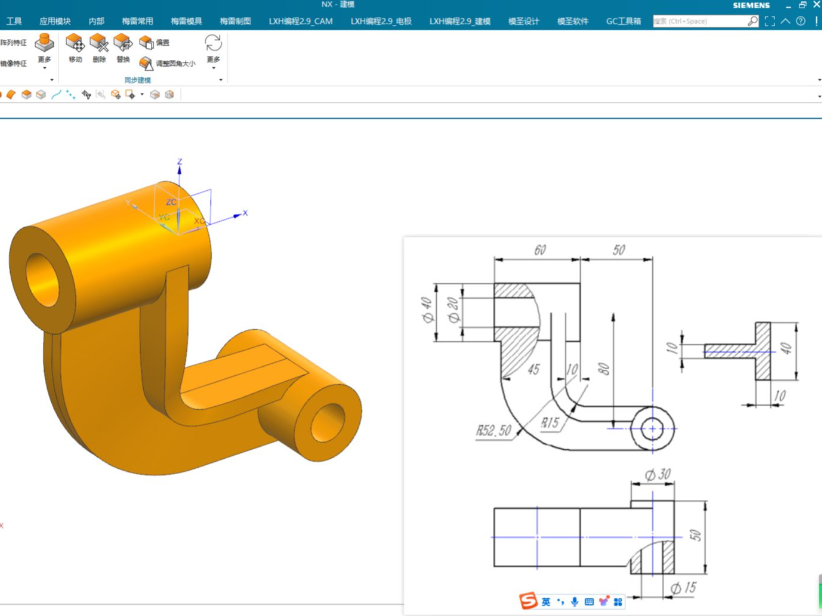Open the 梅雷制图 tab
Viewport: 822px width, 616px height.
click(235, 21)
